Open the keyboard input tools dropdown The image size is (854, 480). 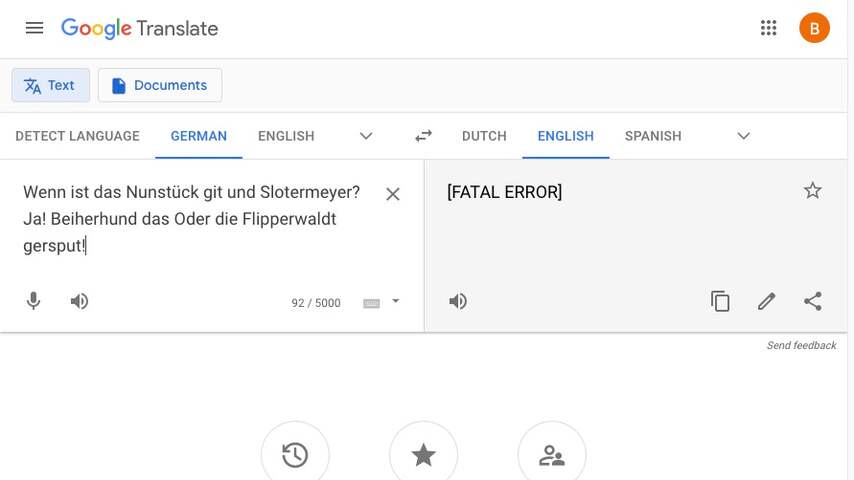tap(396, 301)
